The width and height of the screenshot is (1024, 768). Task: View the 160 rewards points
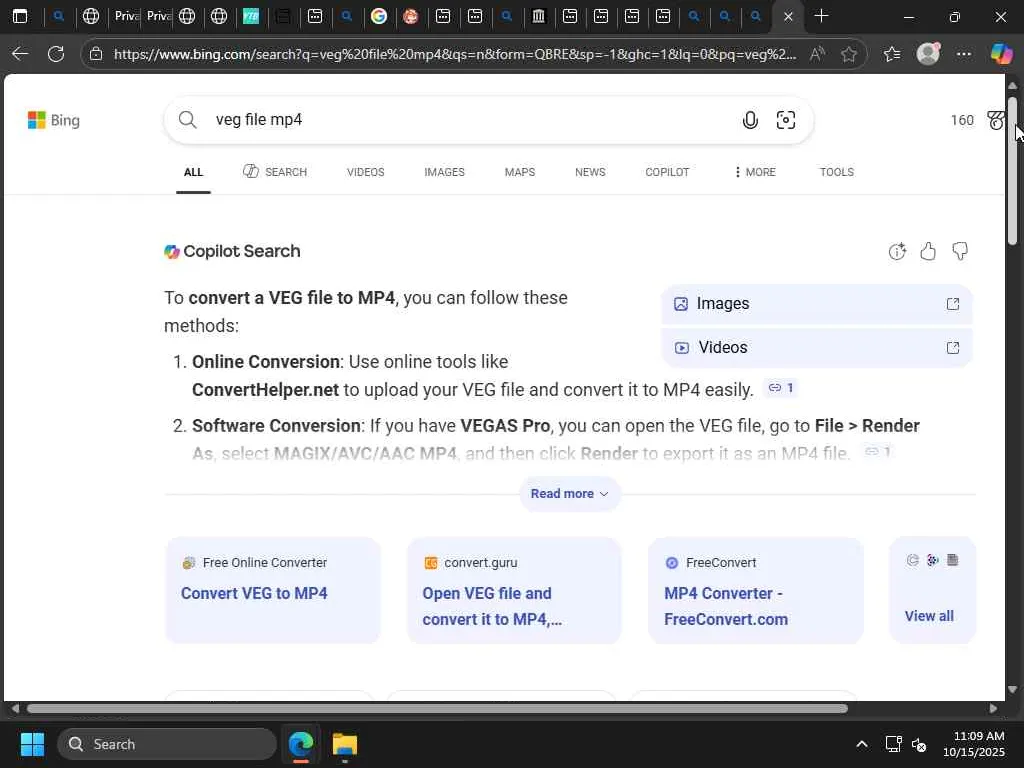pos(962,120)
